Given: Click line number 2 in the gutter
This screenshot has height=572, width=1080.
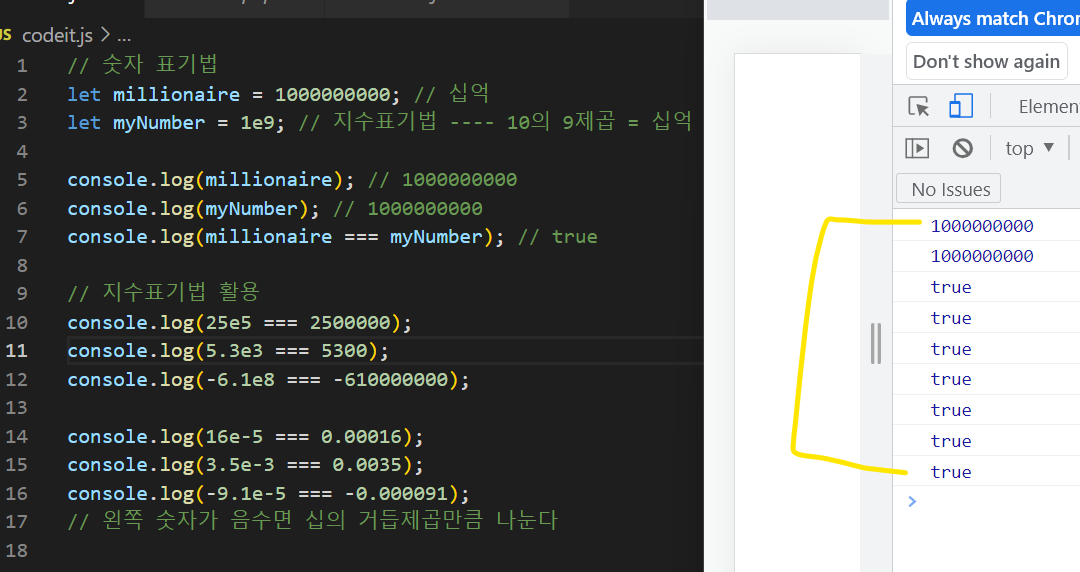Looking at the screenshot, I should (22, 94).
